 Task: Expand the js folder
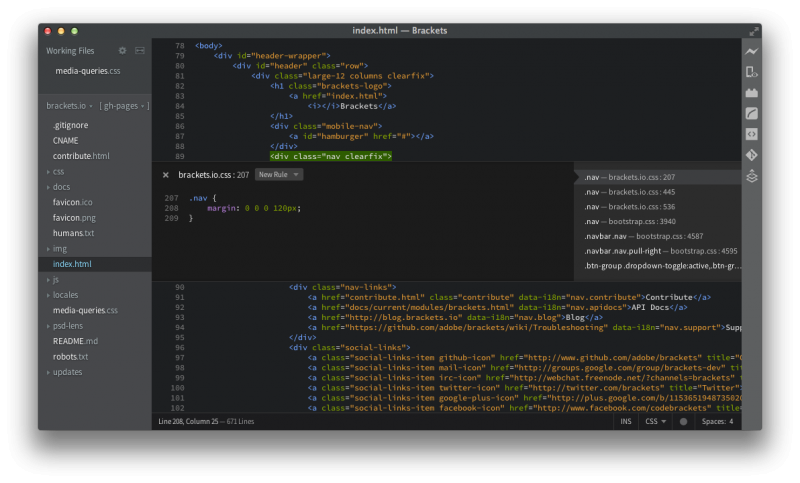pos(53,279)
